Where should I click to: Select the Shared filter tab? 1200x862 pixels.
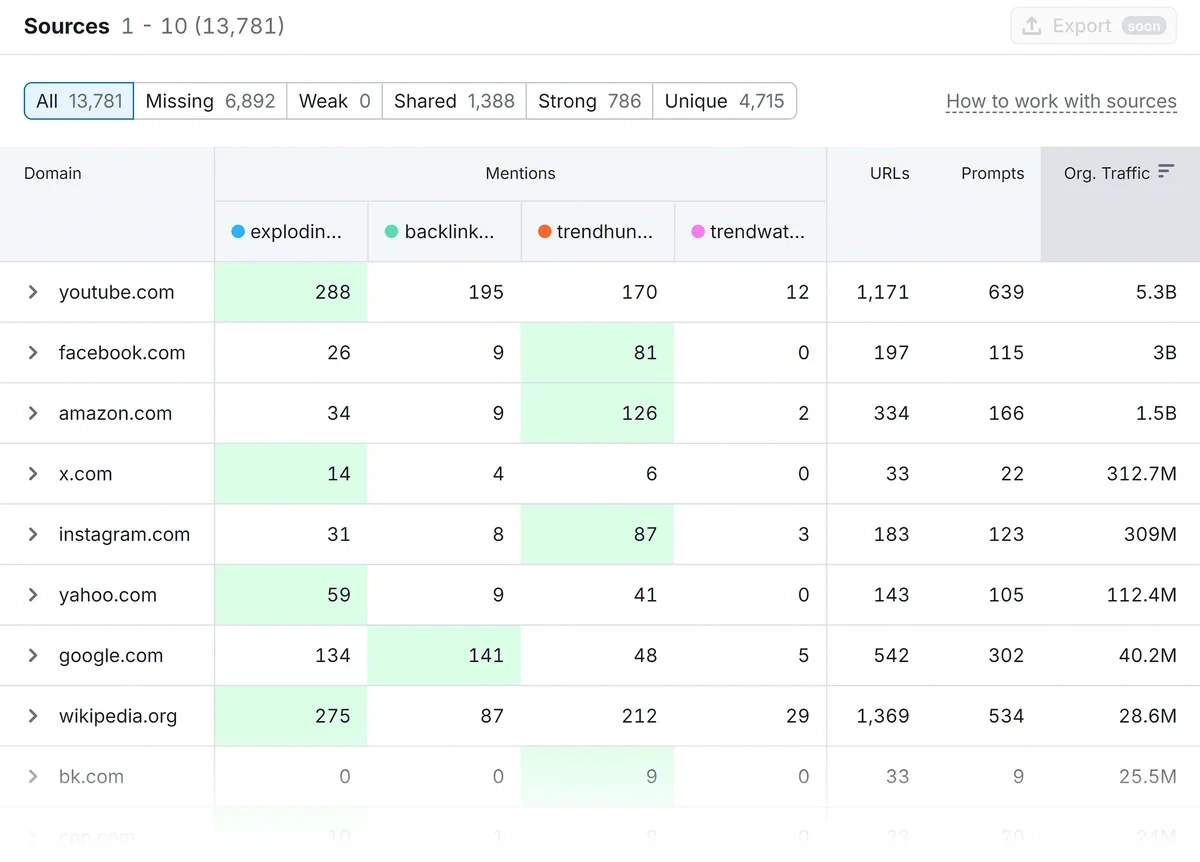(453, 100)
